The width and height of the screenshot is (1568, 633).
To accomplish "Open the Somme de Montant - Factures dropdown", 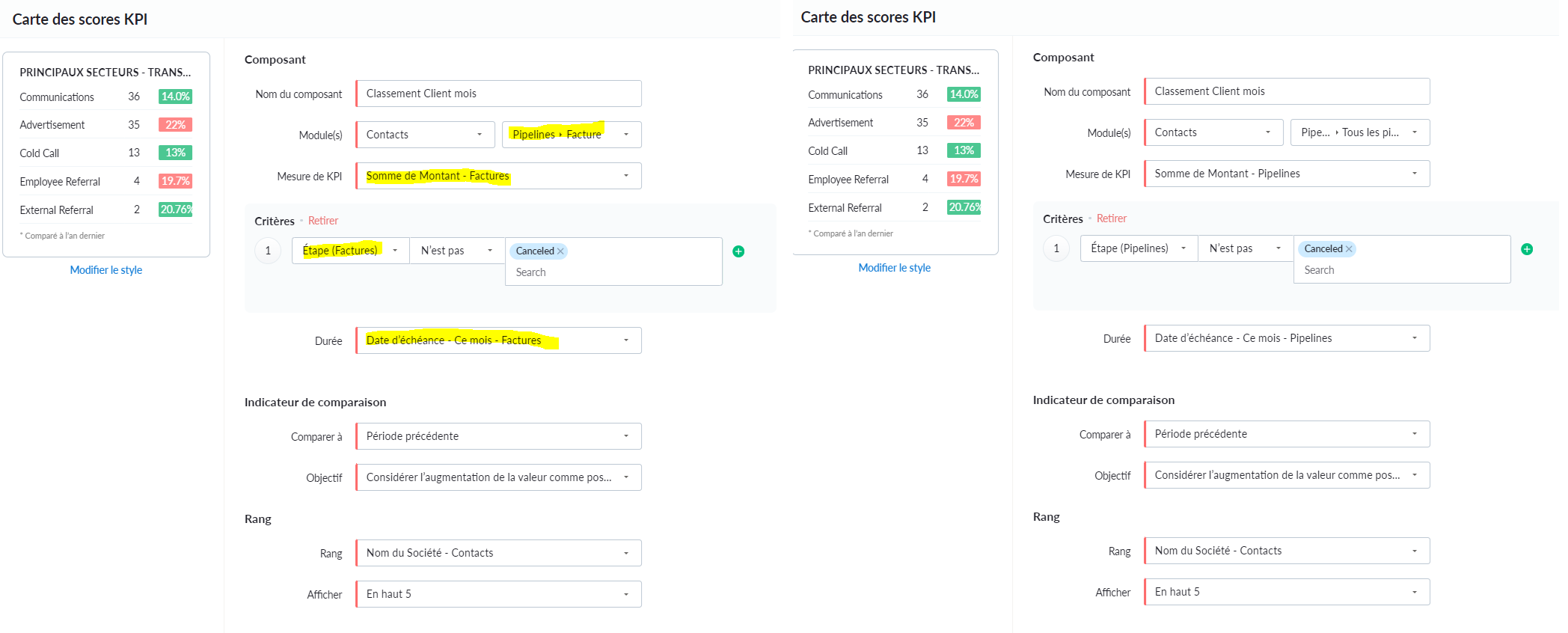I will coord(498,176).
